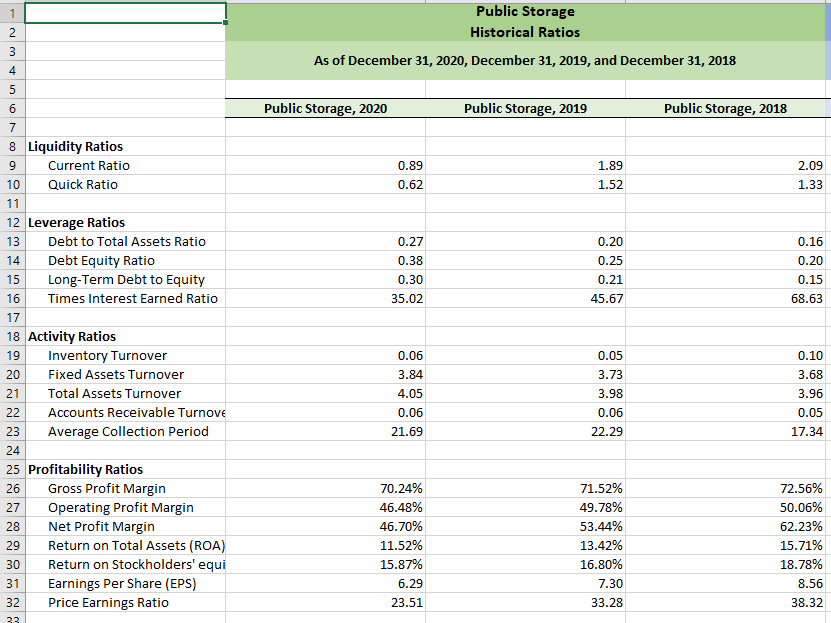Screen dimensions: 831x623
Task: Select the merged title cell reading "Public Storage"
Action: [525, 11]
